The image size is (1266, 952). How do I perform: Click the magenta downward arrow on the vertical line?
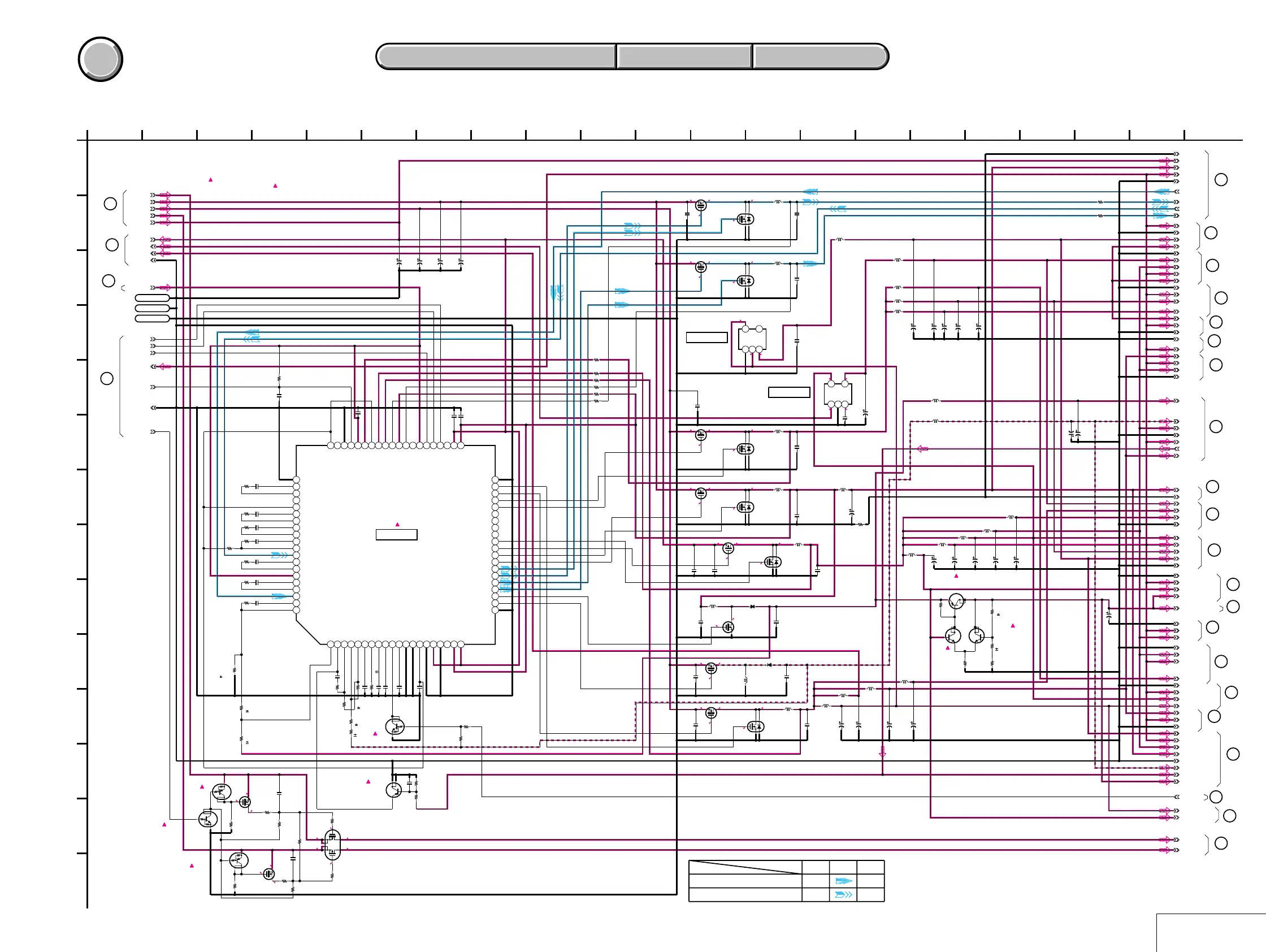[x=883, y=752]
